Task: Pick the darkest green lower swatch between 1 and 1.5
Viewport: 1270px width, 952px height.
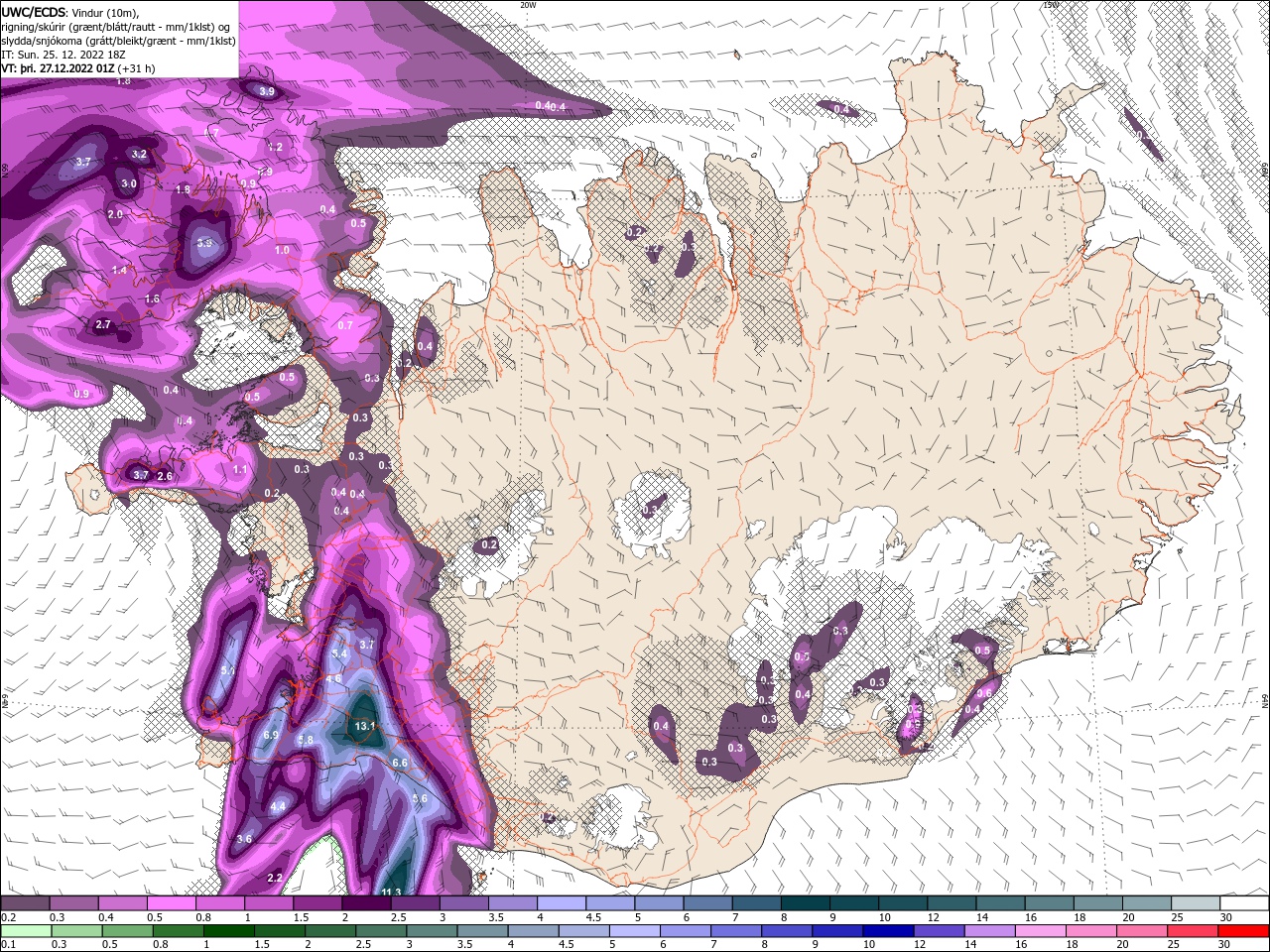Action: 229,930
